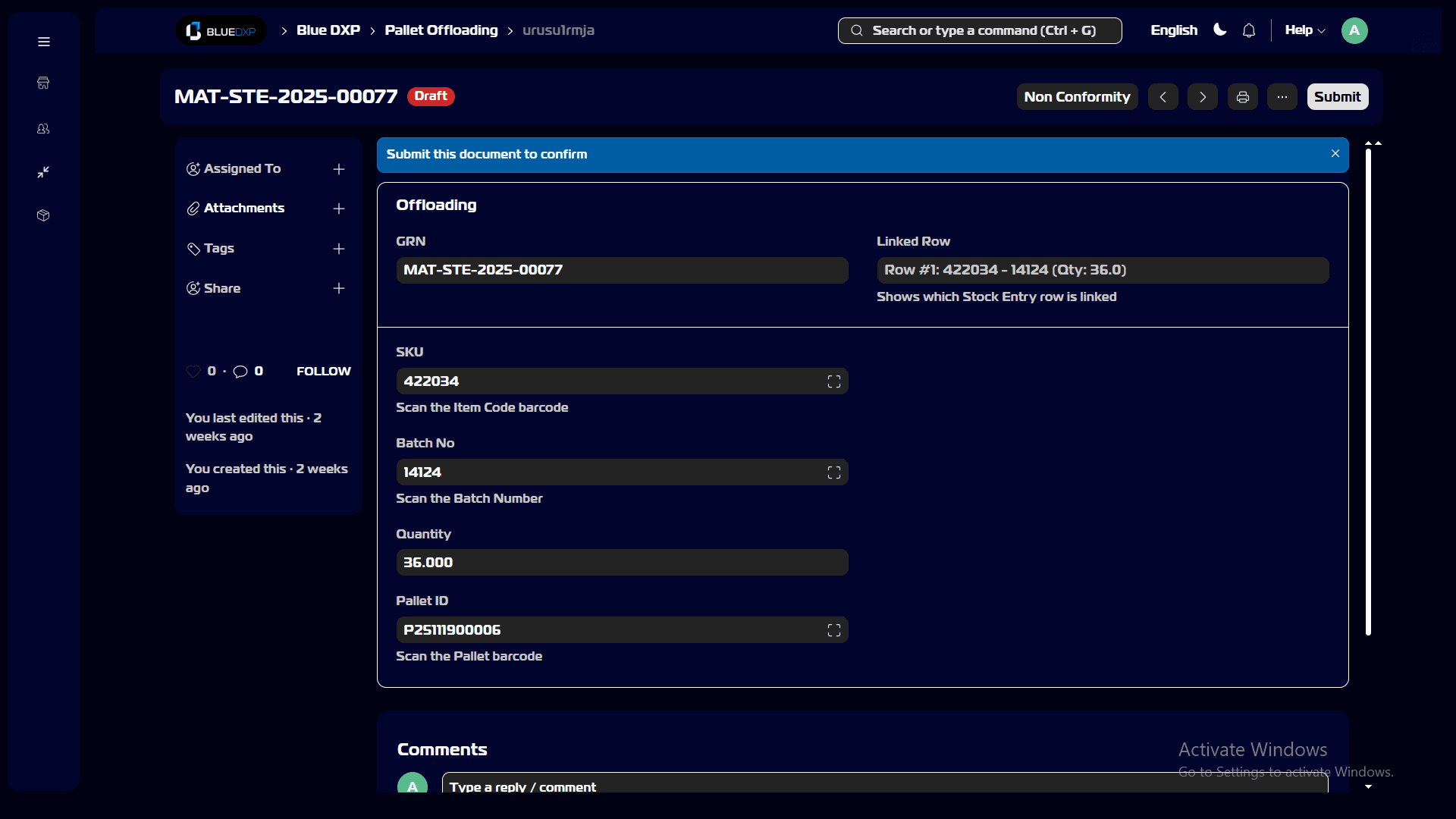Image resolution: width=1456 pixels, height=819 pixels.
Task: Select the package icon in the sidebar
Action: click(x=43, y=215)
